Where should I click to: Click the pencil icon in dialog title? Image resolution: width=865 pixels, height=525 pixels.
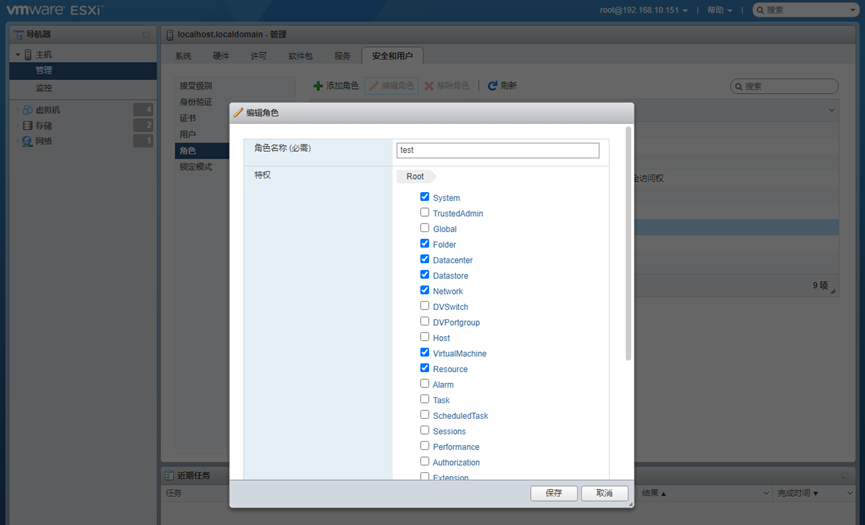pyautogui.click(x=238, y=112)
